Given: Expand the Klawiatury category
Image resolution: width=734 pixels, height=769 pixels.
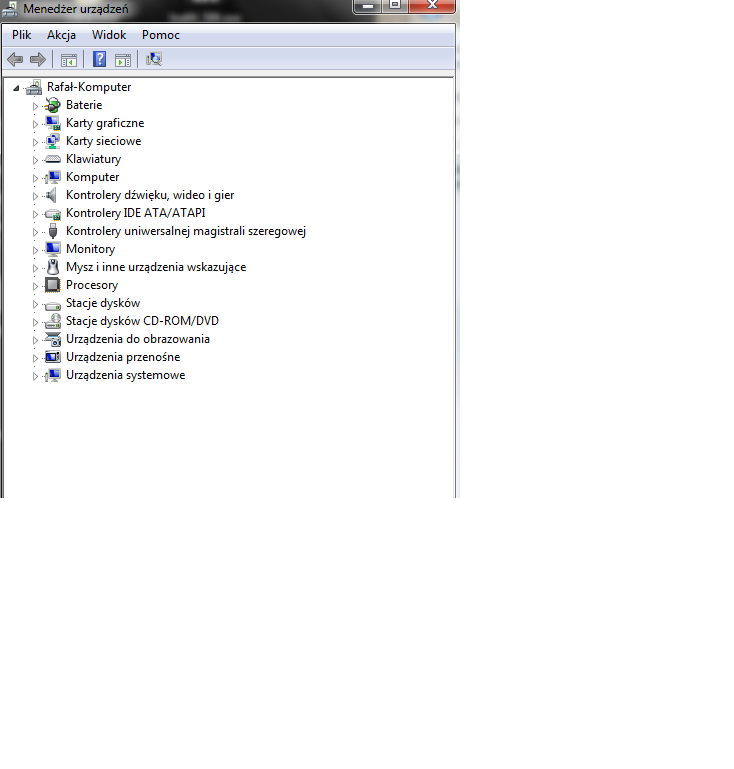Looking at the screenshot, I should coord(35,160).
